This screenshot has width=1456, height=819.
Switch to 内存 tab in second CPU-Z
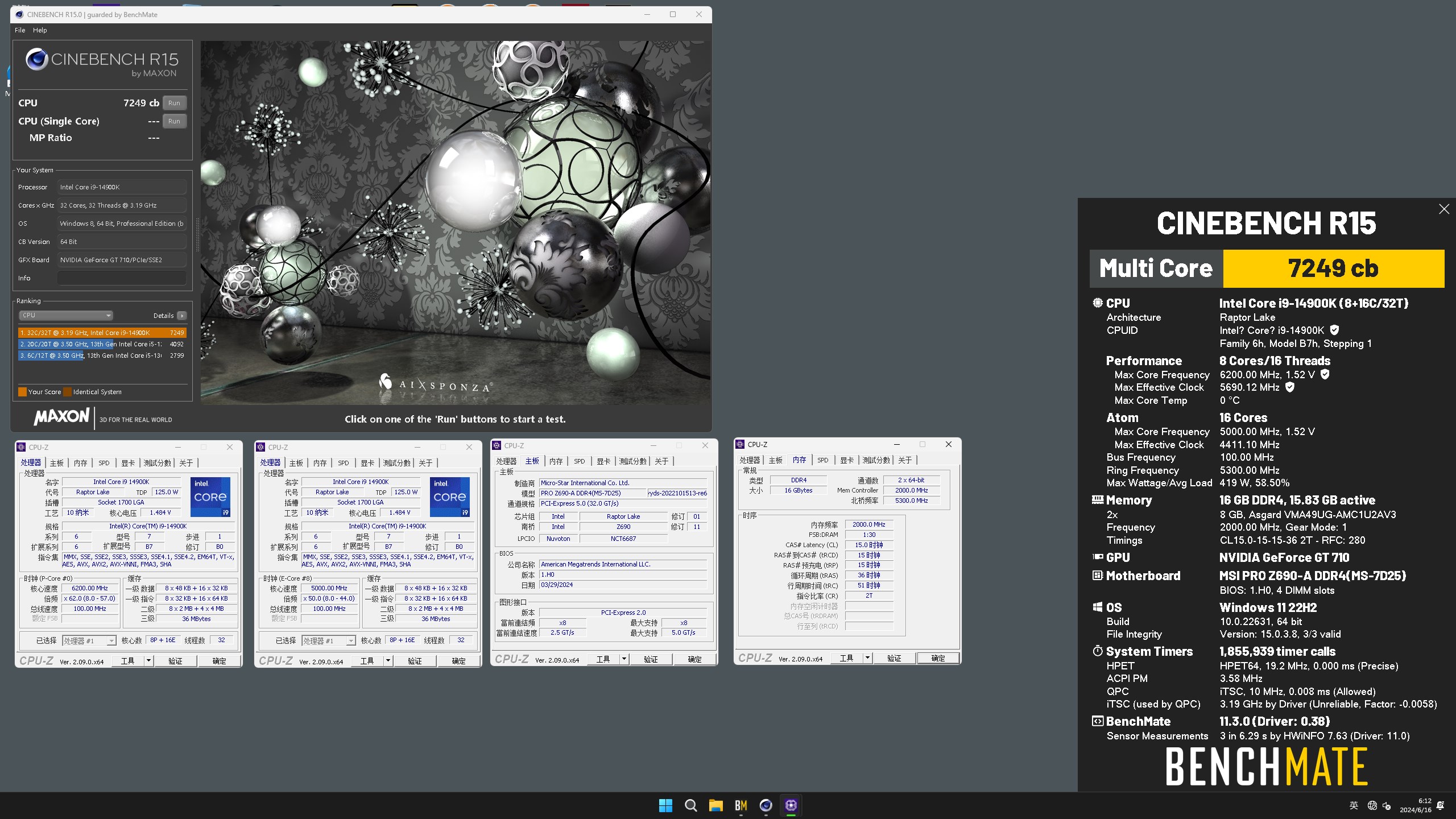coord(320,463)
